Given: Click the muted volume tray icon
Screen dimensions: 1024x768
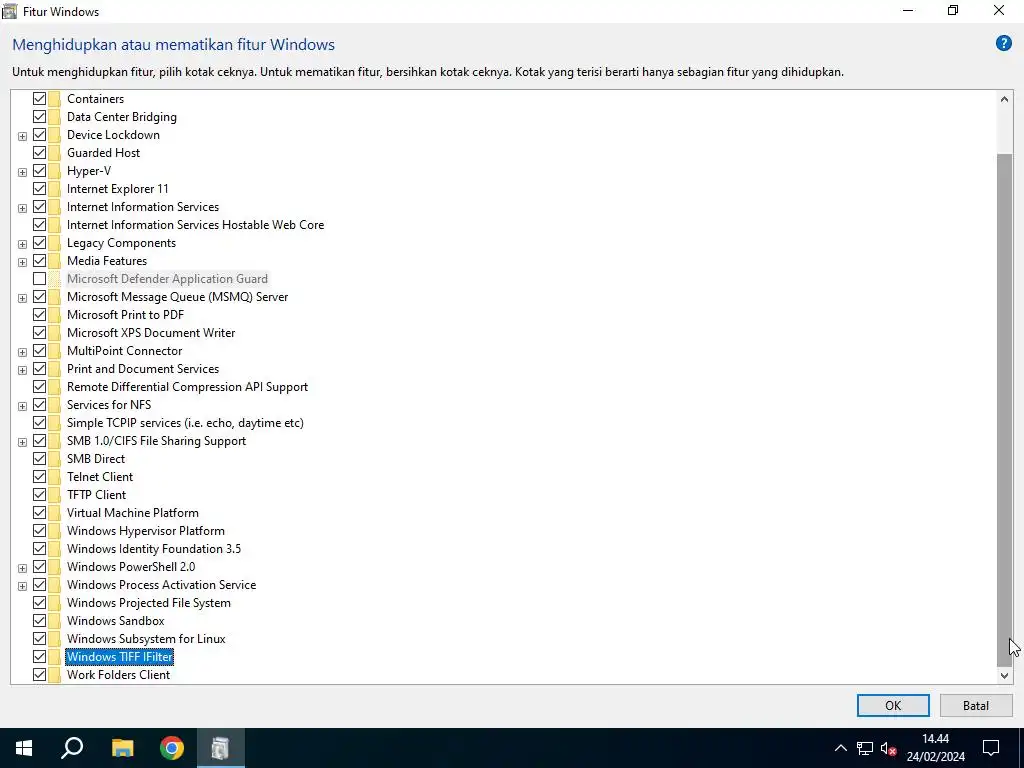Looking at the screenshot, I should point(888,748).
